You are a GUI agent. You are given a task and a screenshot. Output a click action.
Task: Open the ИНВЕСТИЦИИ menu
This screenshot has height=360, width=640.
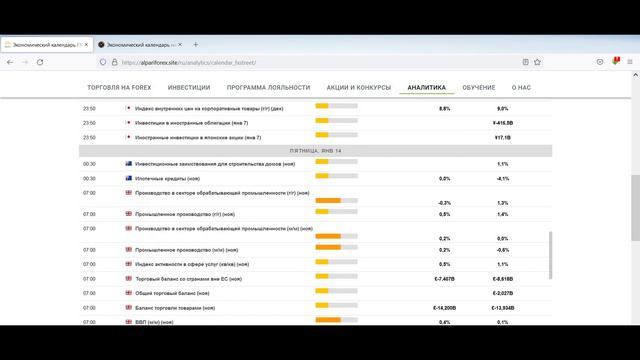(189, 87)
